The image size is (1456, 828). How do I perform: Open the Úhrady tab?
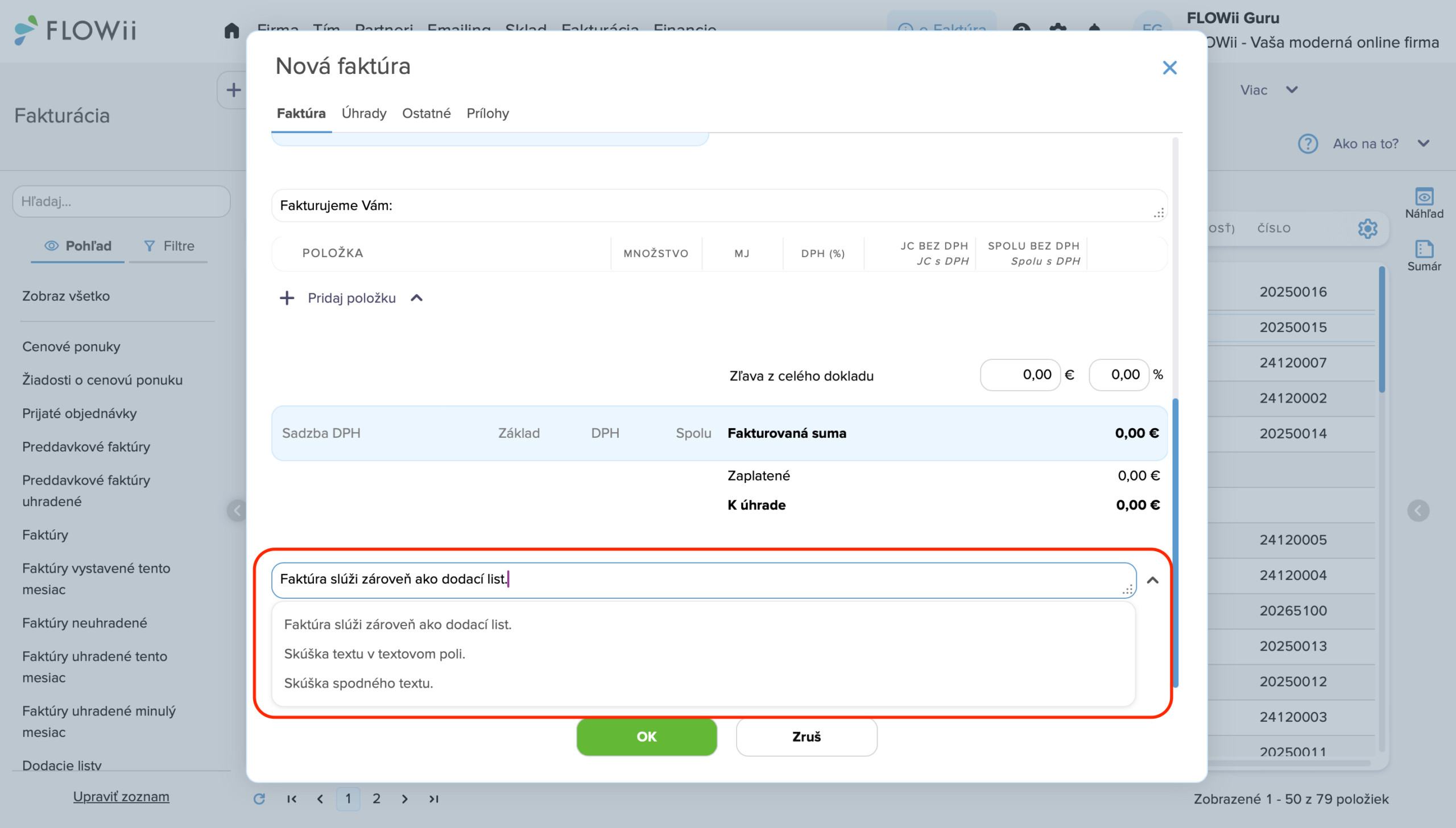pyautogui.click(x=364, y=113)
